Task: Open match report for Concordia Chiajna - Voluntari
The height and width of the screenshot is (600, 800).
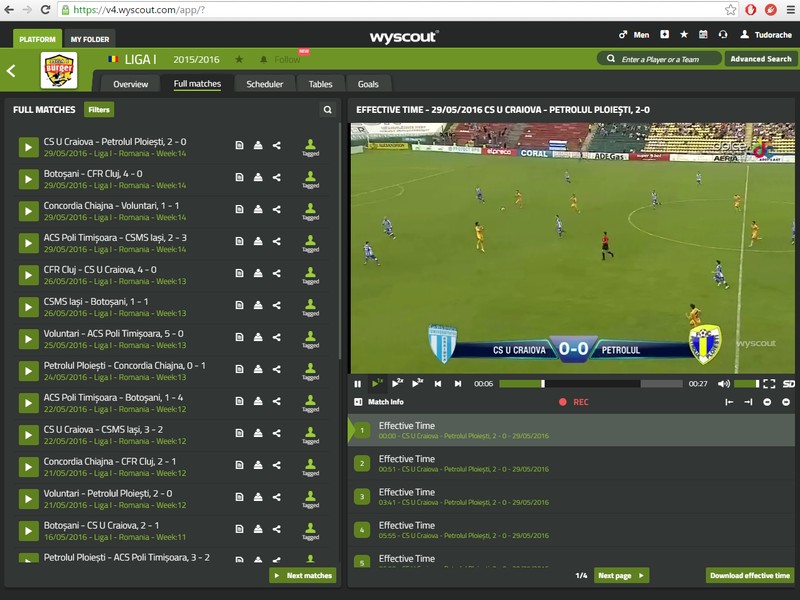Action: 239,209
